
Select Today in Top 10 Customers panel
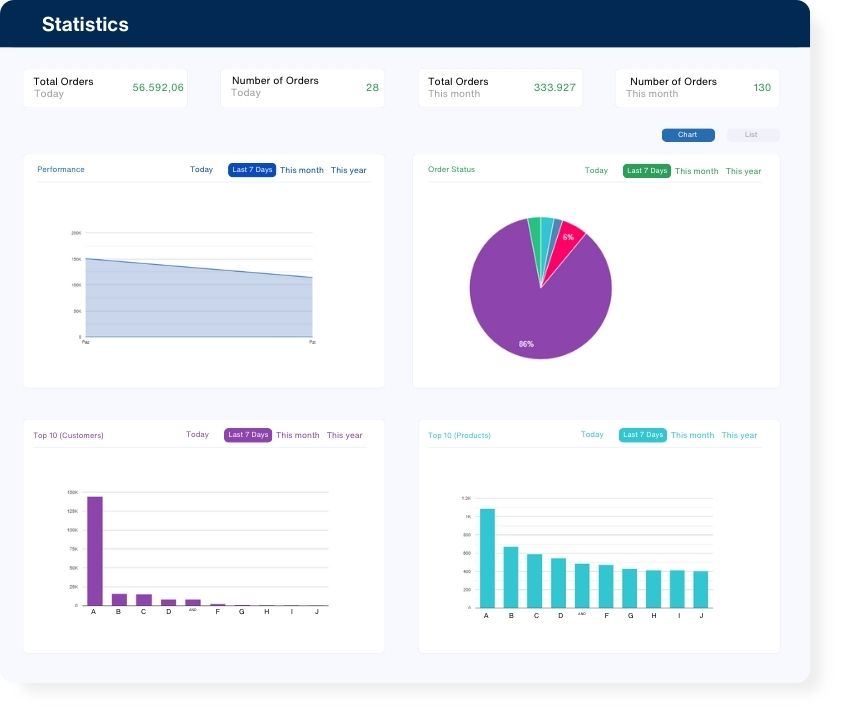[x=197, y=435]
